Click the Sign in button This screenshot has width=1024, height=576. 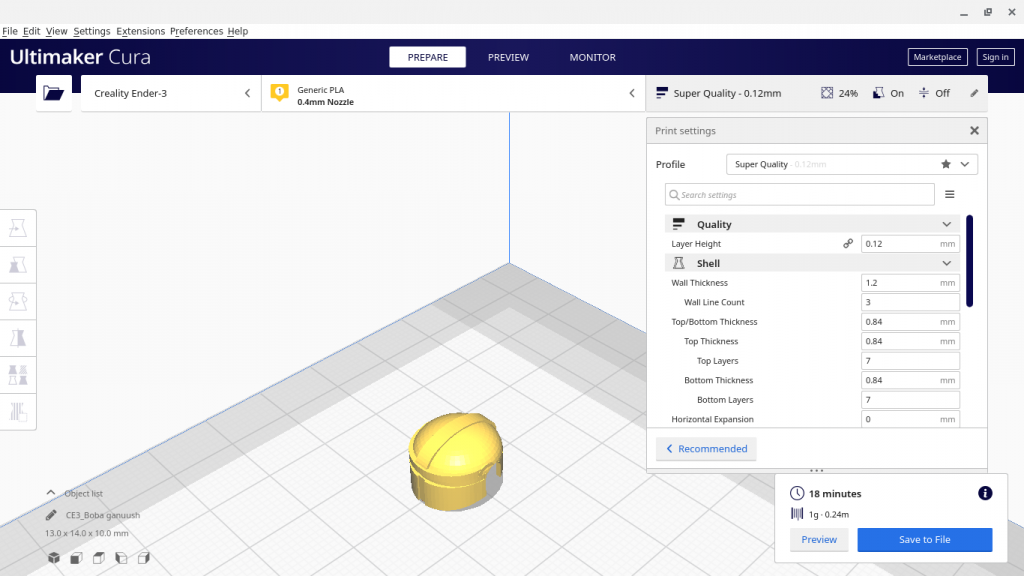tap(995, 57)
